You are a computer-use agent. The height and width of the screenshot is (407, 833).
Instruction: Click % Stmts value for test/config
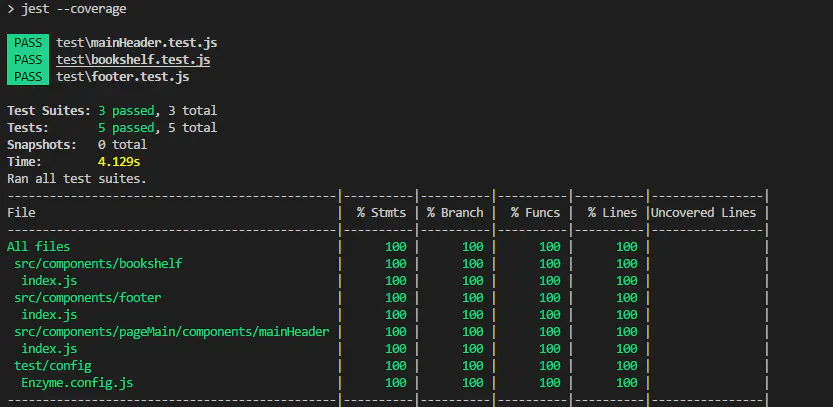[x=396, y=366]
